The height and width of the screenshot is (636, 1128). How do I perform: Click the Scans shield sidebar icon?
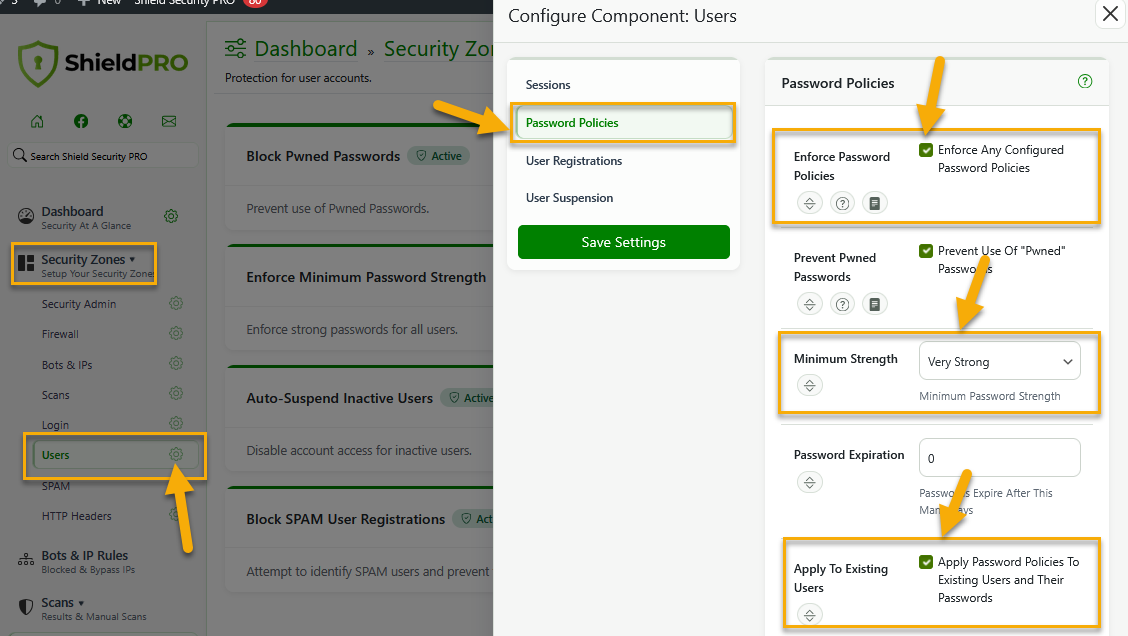(x=26, y=607)
